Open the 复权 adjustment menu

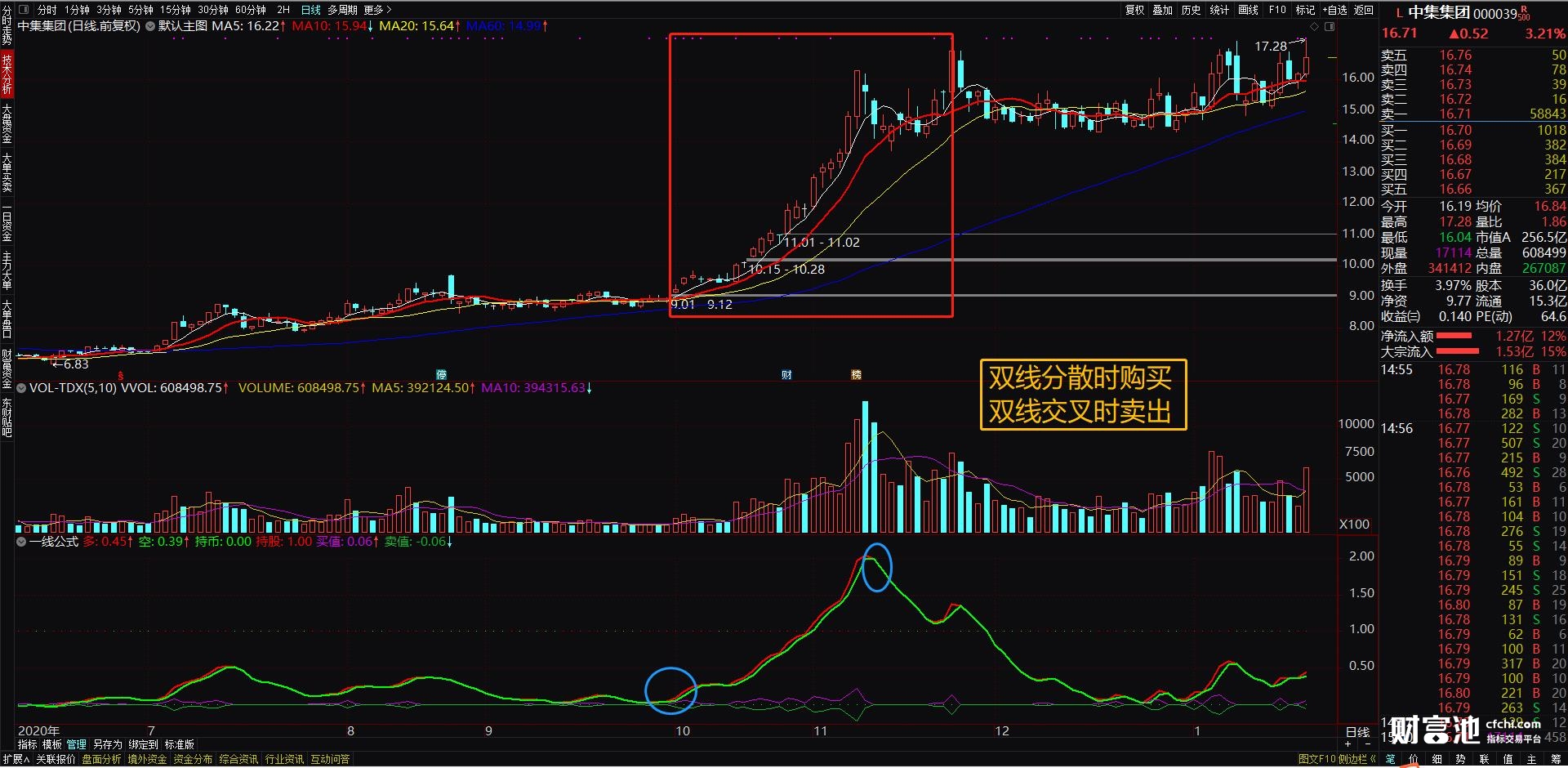pos(1134,10)
